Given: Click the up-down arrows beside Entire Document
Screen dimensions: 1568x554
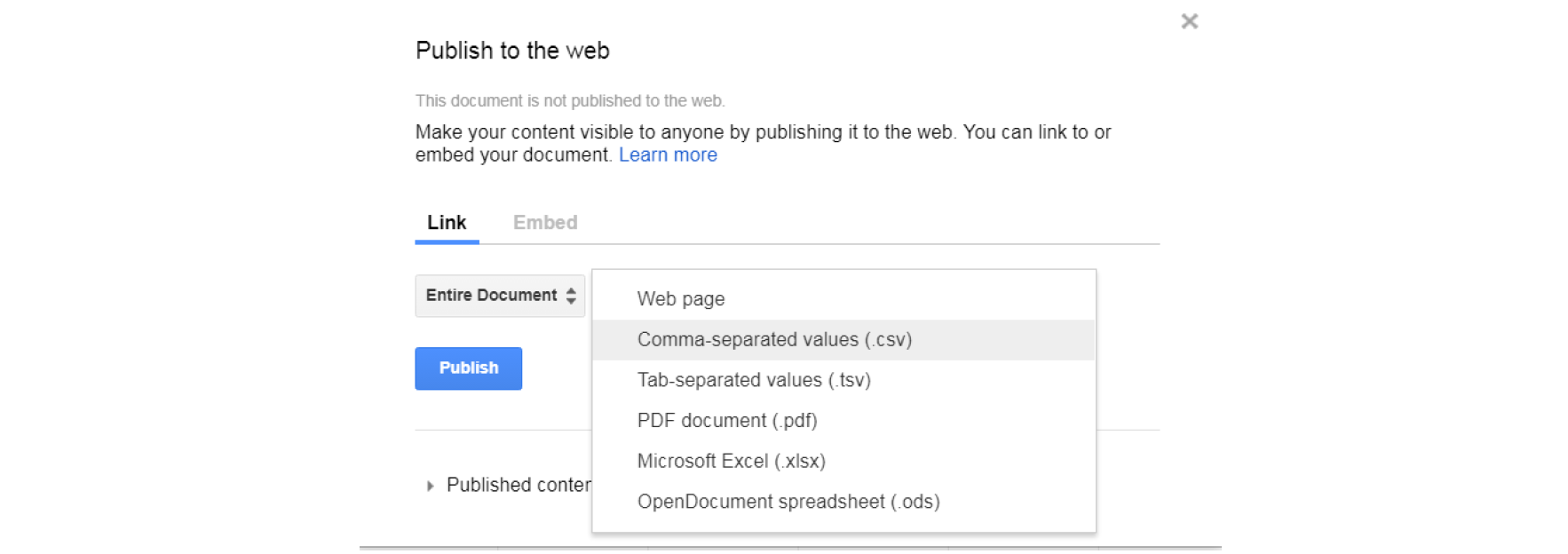Looking at the screenshot, I should coord(571,296).
